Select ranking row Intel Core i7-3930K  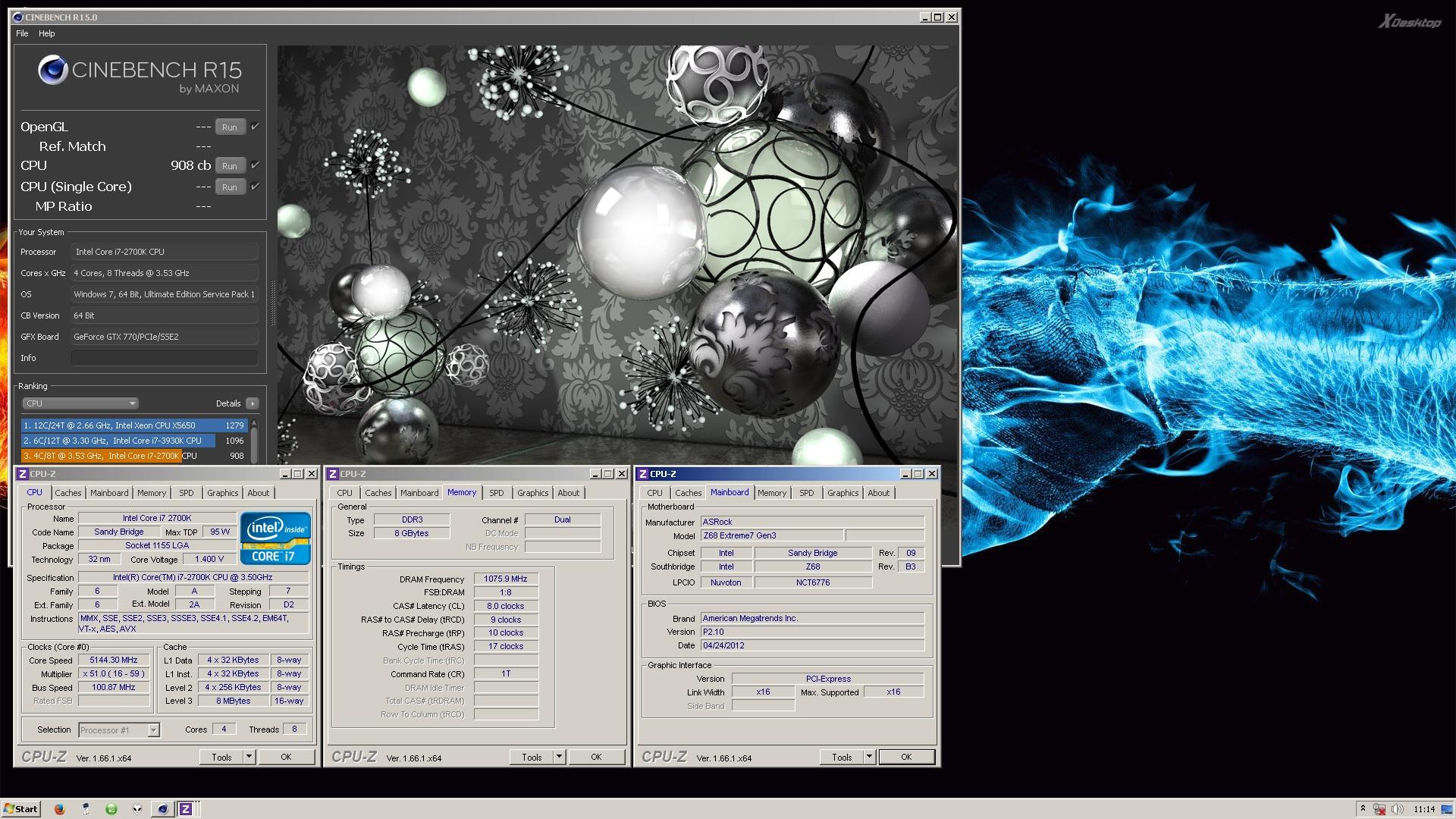coord(134,441)
